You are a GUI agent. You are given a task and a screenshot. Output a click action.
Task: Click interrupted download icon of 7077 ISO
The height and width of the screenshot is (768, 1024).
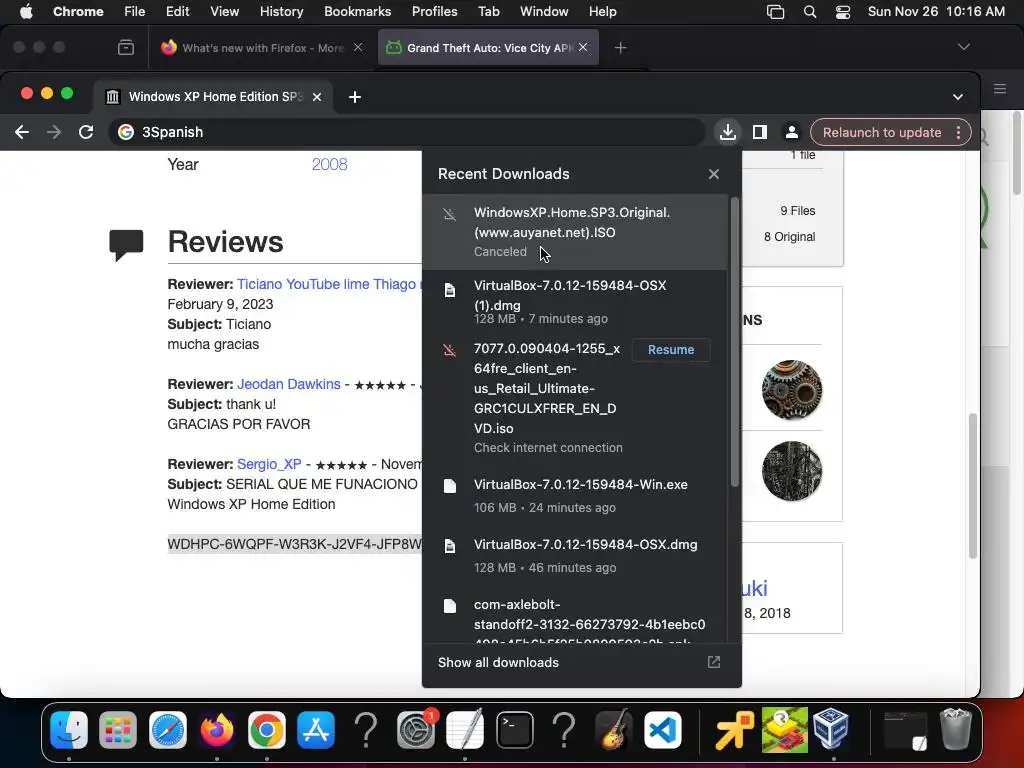click(x=450, y=351)
